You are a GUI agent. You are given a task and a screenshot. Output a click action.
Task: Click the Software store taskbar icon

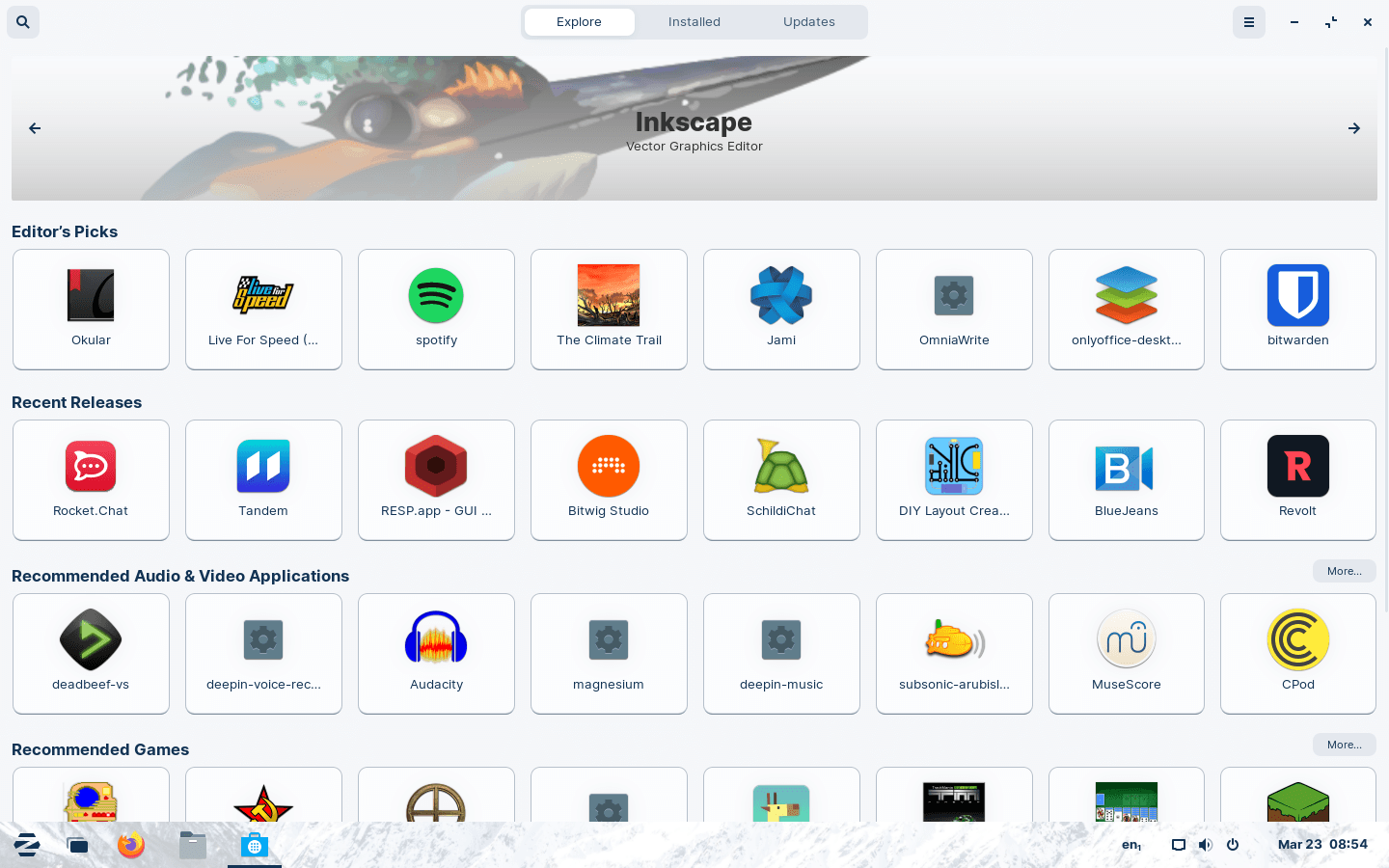[x=255, y=845]
